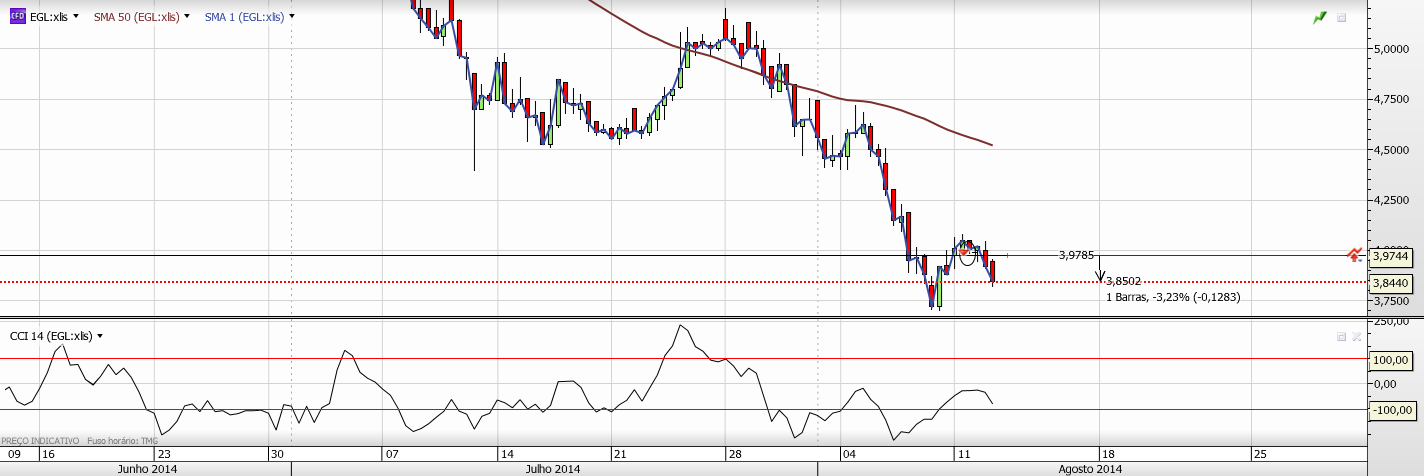Viewport: 1424px width, 476px height.
Task: Click the 'PREÇO INDICATIVO' label
Action: [x=40, y=440]
